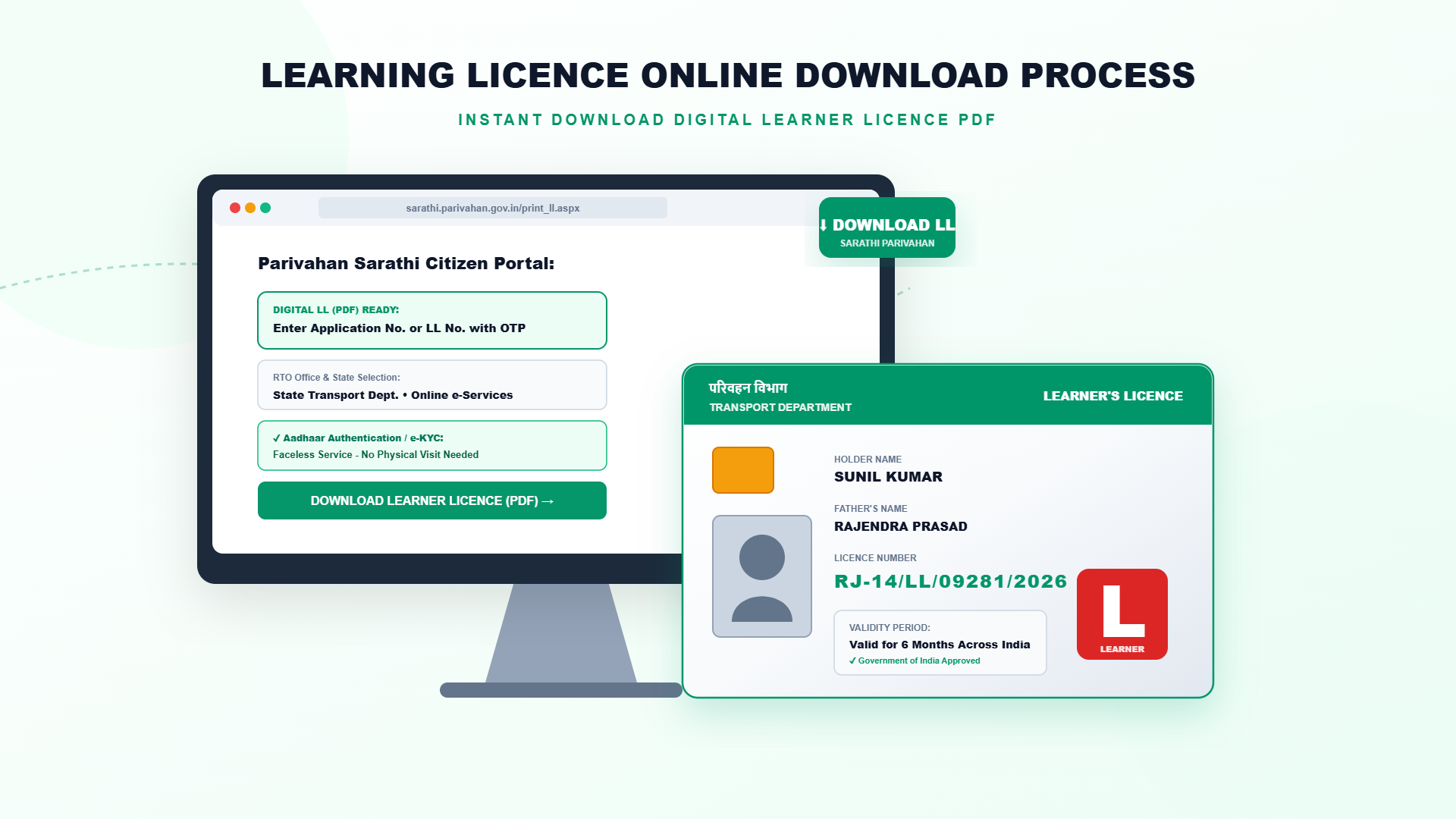Click the orange window dot in browser mockup

[x=250, y=208]
